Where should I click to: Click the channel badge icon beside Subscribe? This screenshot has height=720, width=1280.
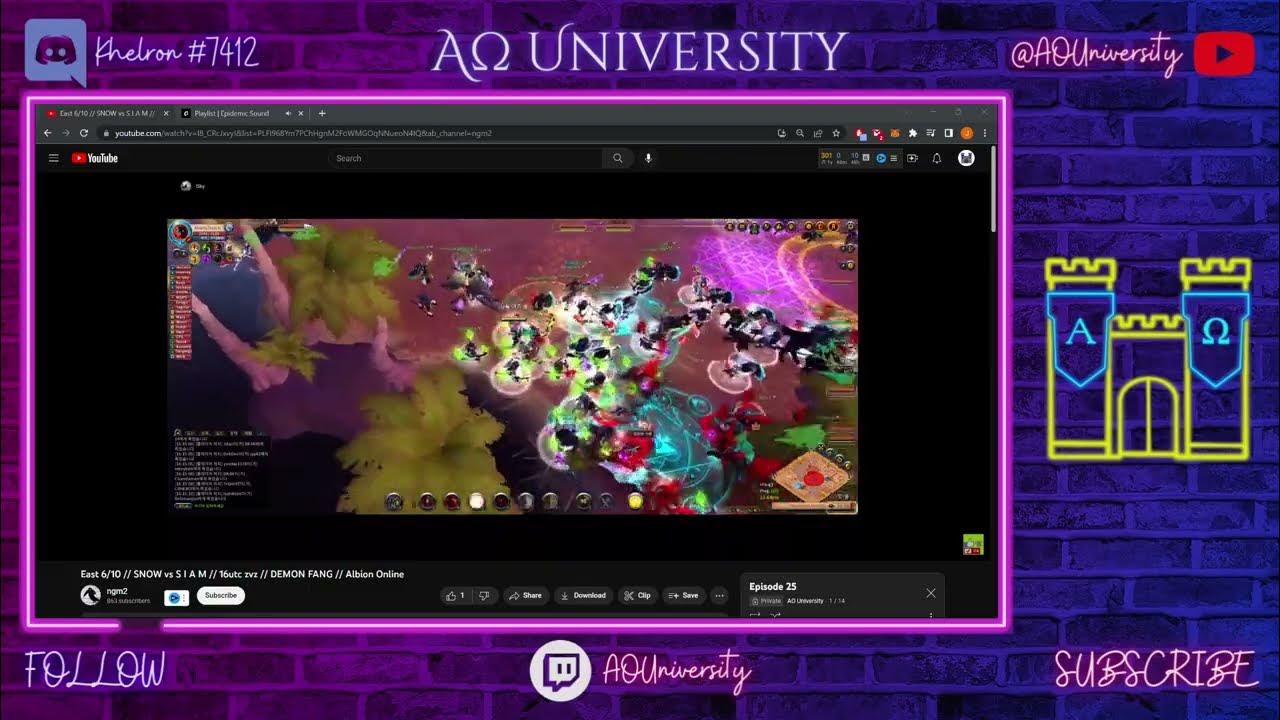pyautogui.click(x=176, y=597)
